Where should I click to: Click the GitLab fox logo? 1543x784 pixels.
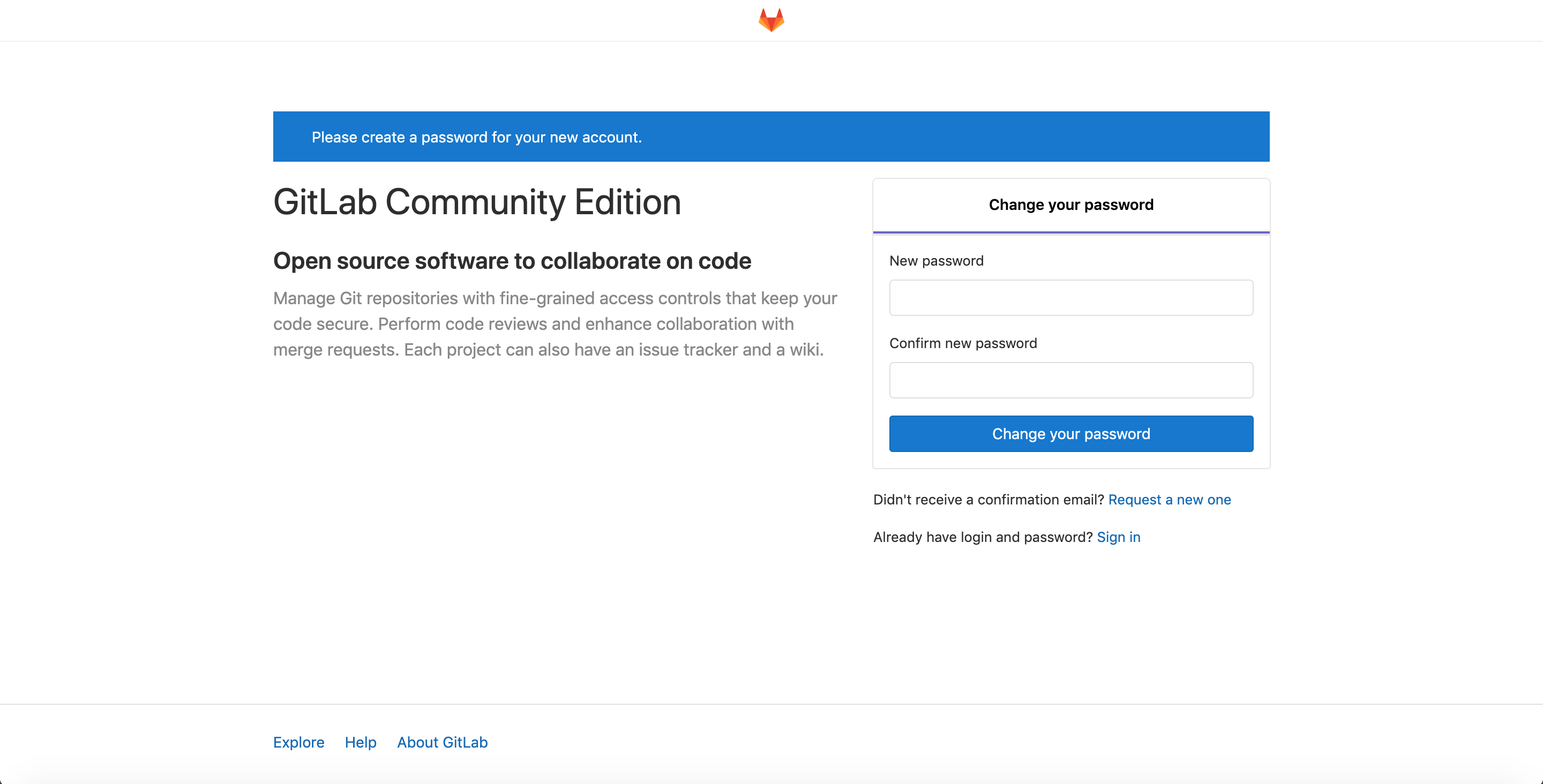771,20
